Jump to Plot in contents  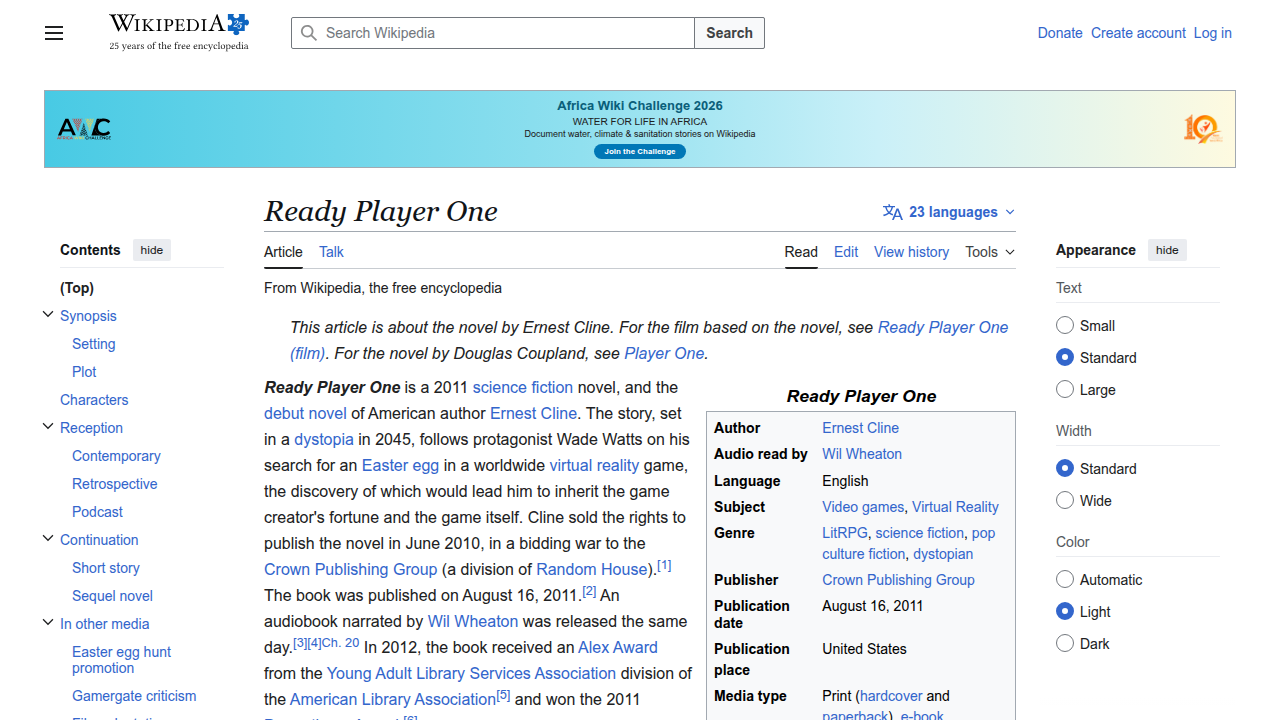click(84, 372)
